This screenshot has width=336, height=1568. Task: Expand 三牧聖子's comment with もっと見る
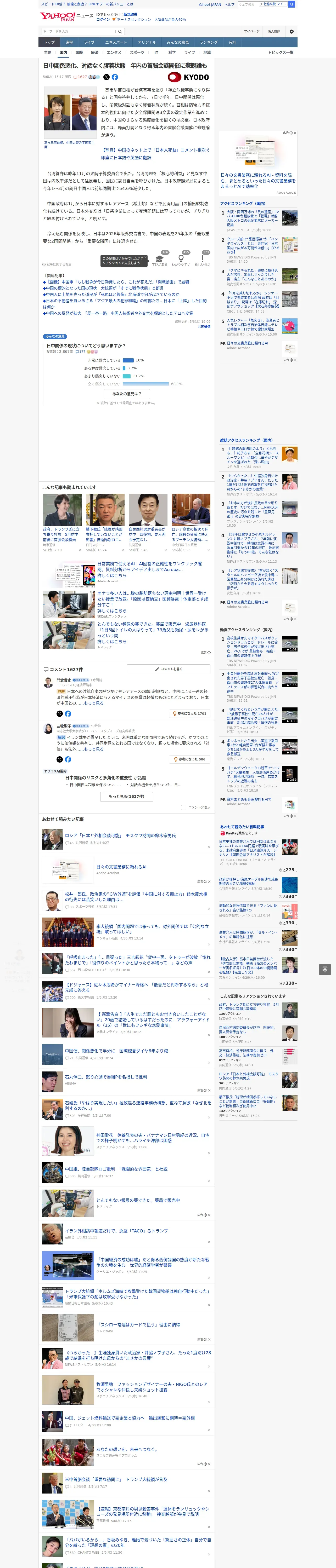pos(94,749)
